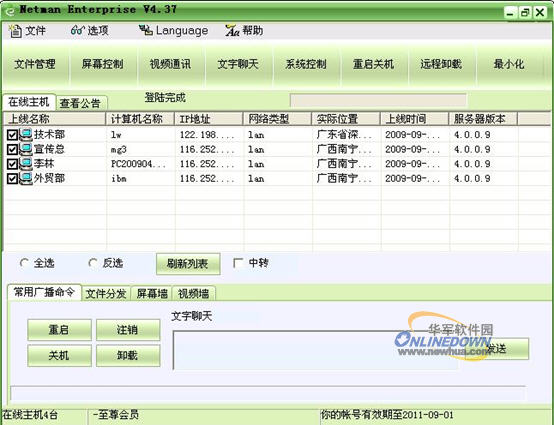Click the 在线主机4台 status bar text
The image size is (554, 425).
tap(30, 415)
